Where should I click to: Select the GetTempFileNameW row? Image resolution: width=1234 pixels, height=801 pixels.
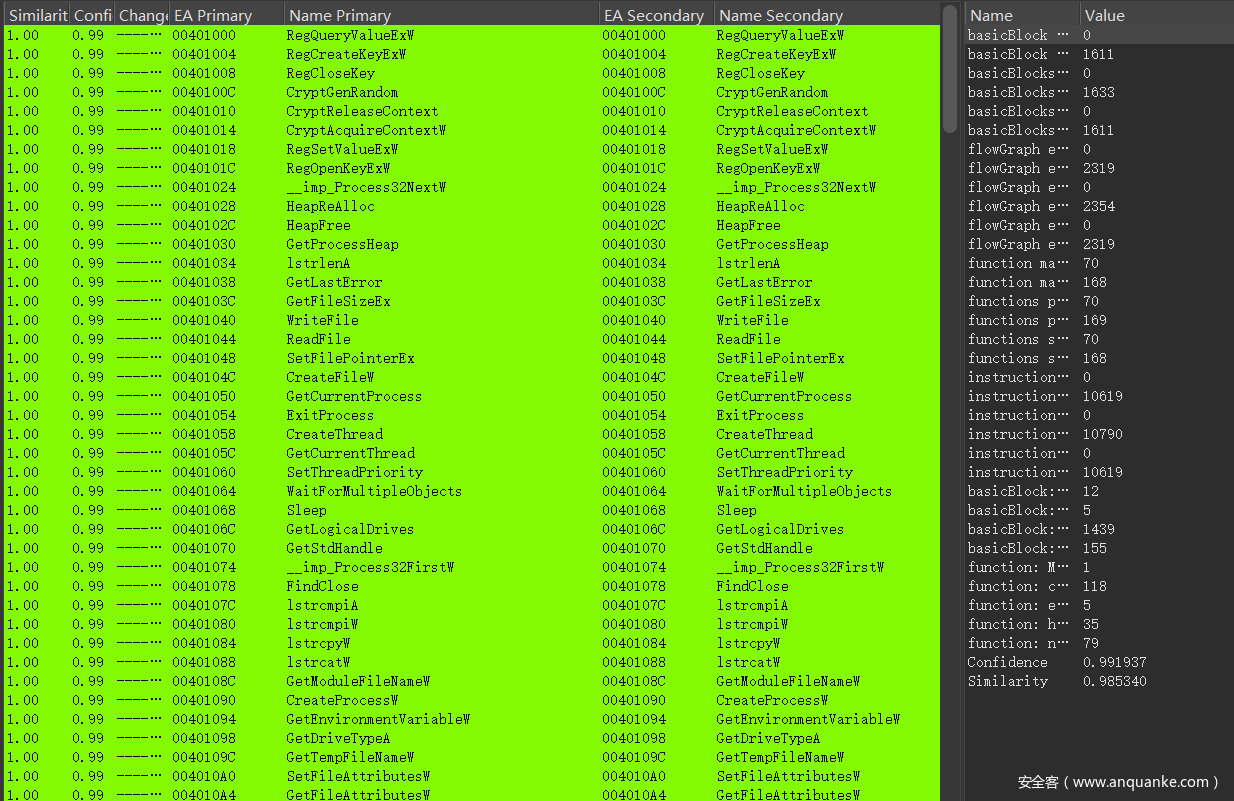pyautogui.click(x=471, y=757)
